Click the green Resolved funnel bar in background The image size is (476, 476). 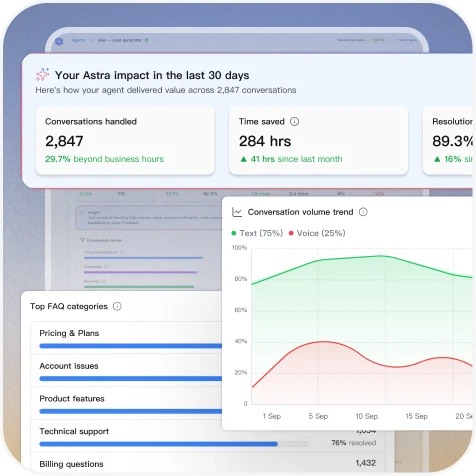tap(139, 287)
